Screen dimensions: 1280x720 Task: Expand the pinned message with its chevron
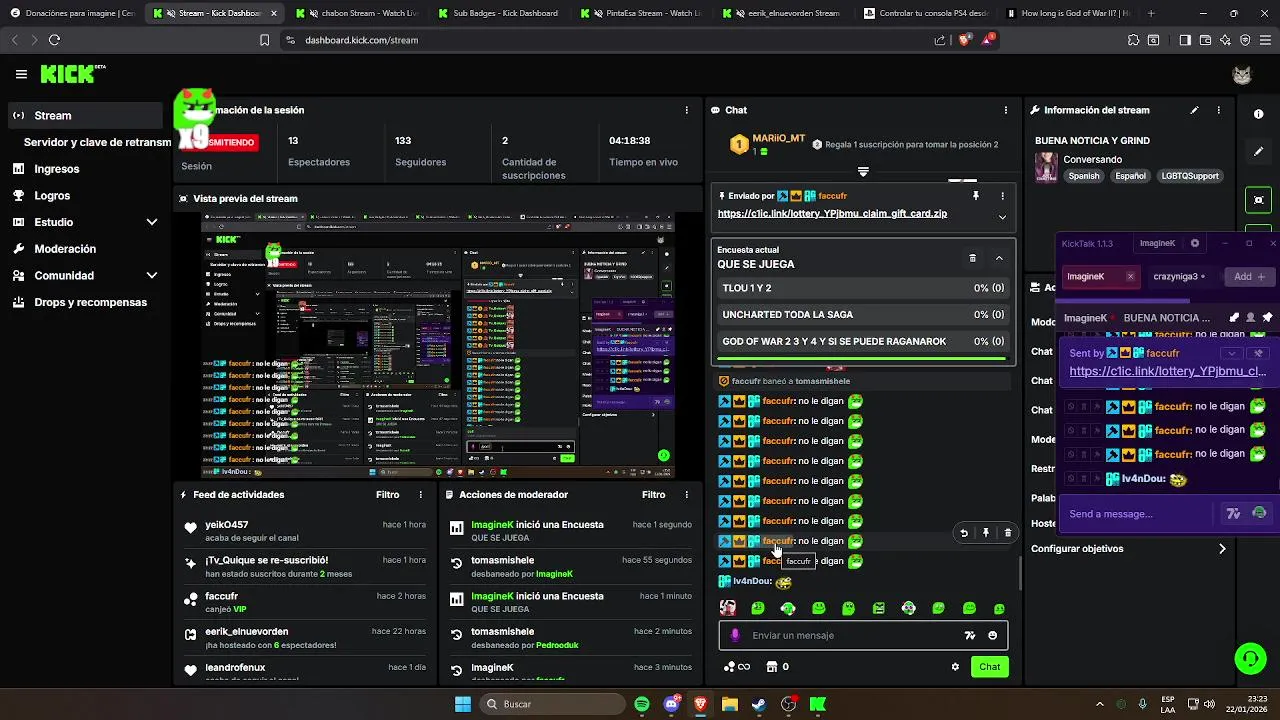pos(1002,217)
